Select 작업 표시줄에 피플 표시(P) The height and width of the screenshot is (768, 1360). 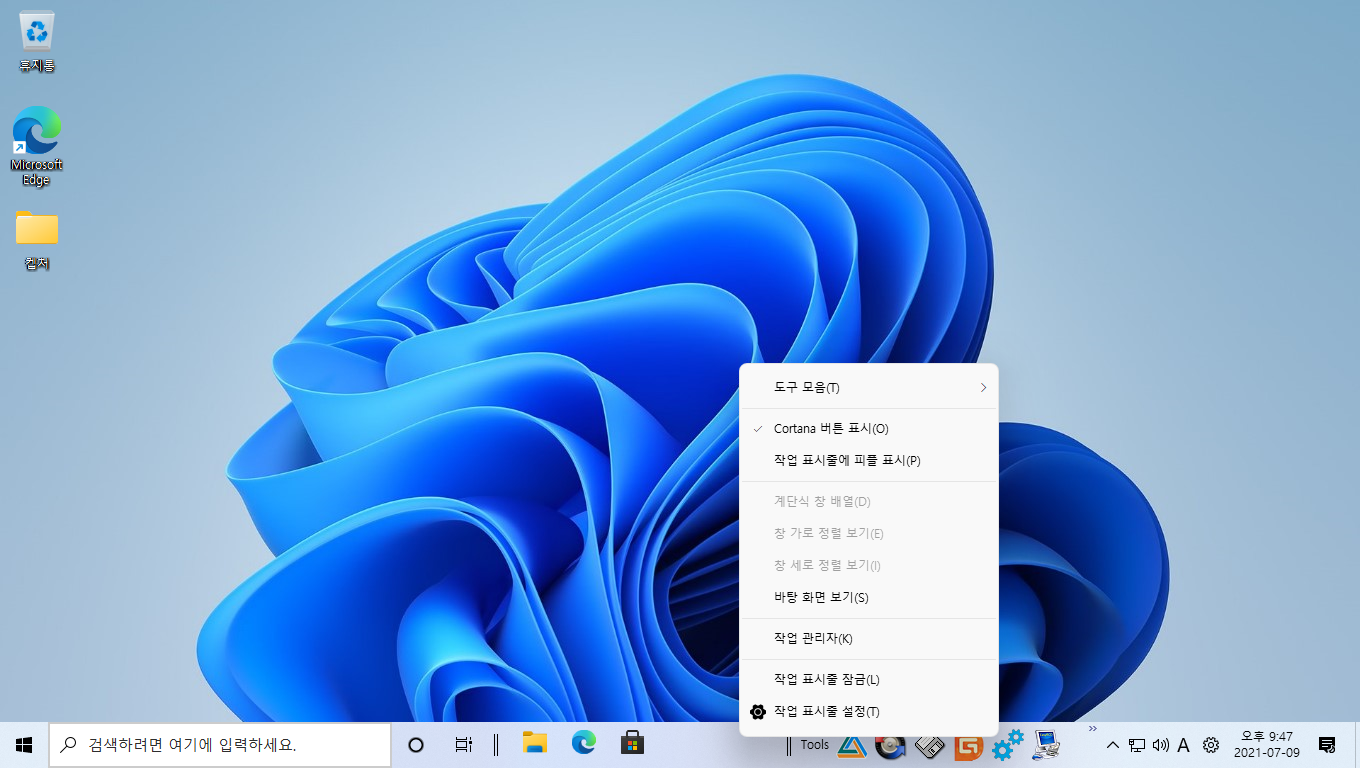pos(868,460)
